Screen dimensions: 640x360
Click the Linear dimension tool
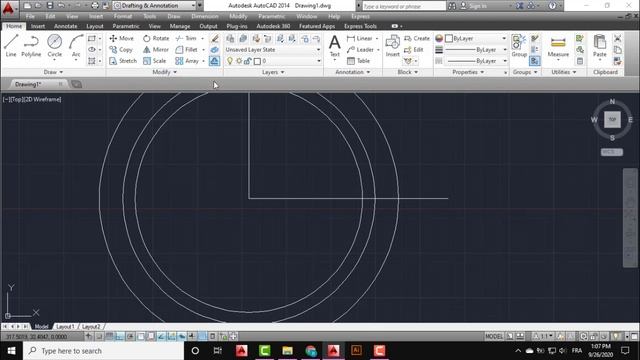click(360, 38)
